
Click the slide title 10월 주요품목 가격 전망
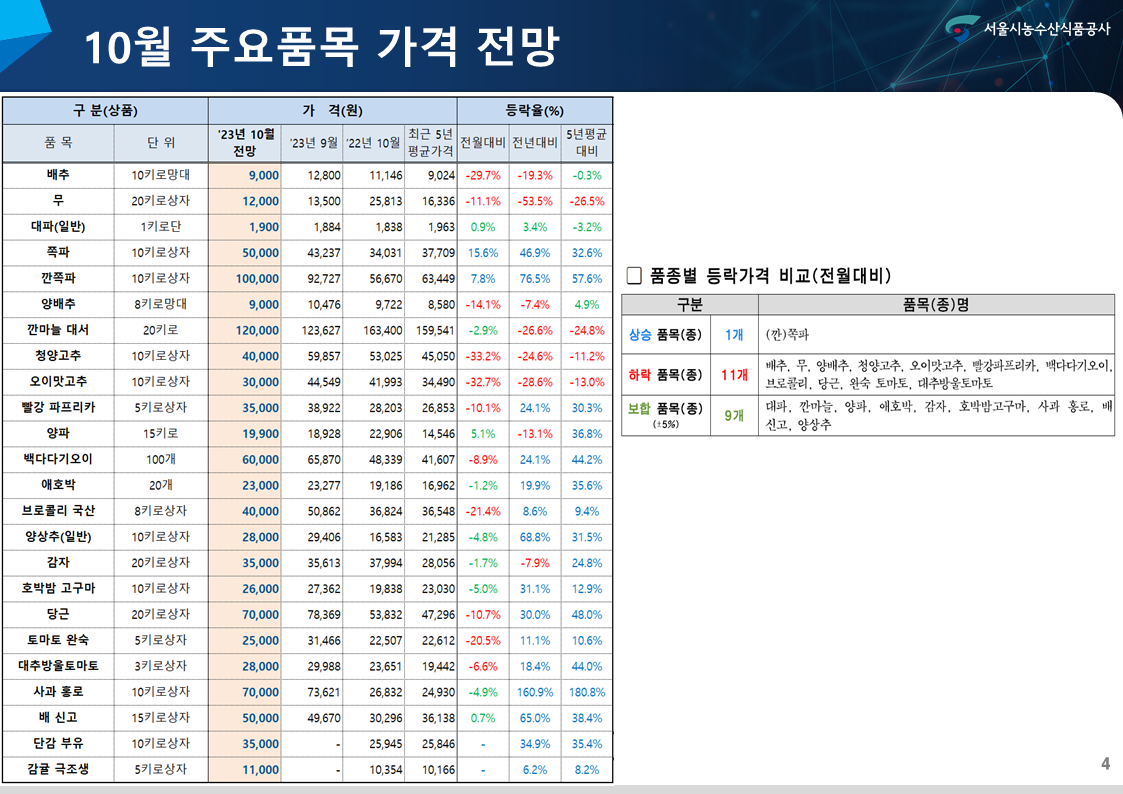[x=322, y=47]
